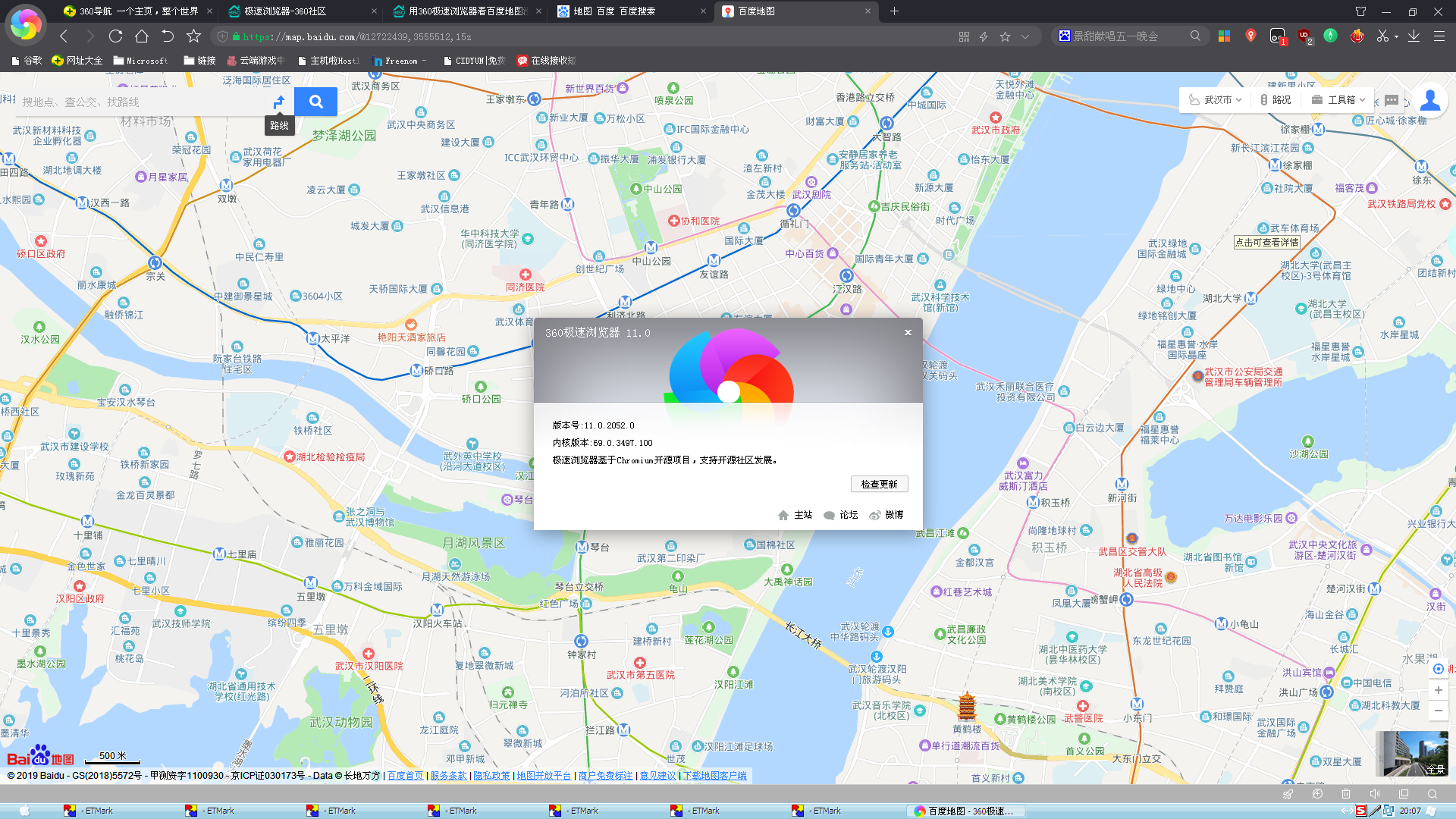The image size is (1456, 819).
Task: Zoom out the map with minus button
Action: tap(1438, 711)
